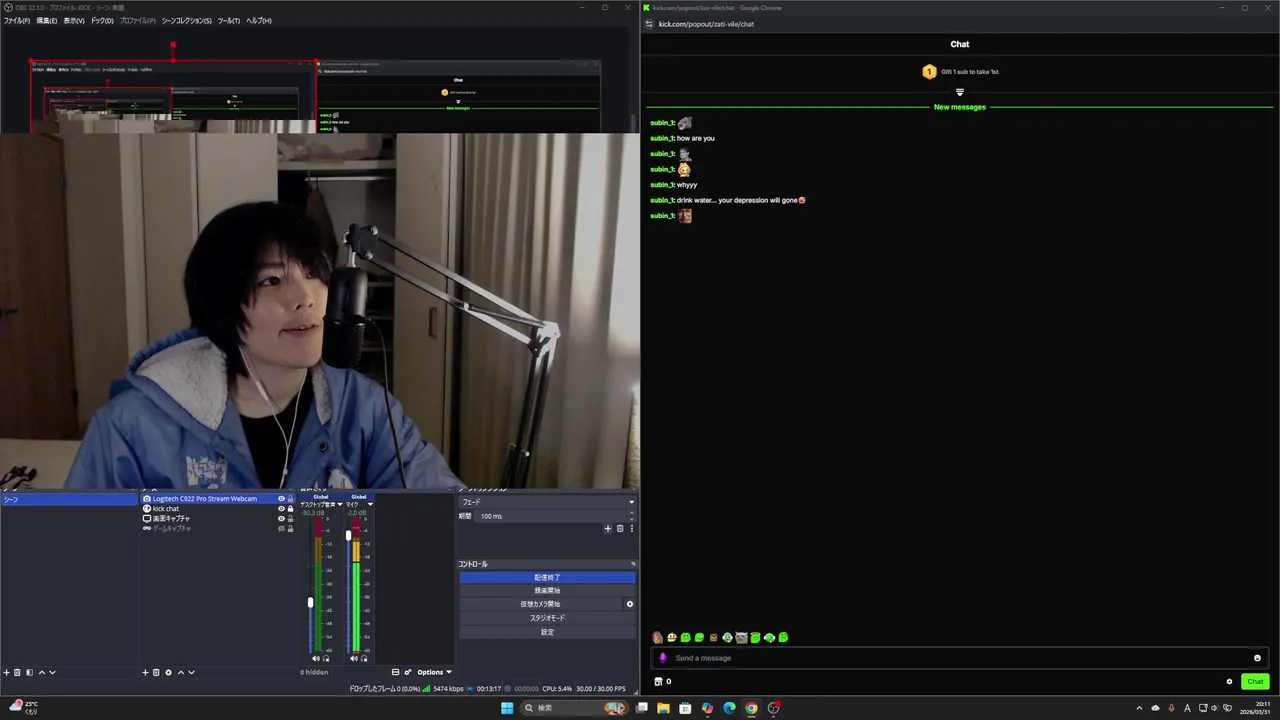1280x720 pixels.
Task: Open virtual camera settings gear
Action: [x=629, y=604]
